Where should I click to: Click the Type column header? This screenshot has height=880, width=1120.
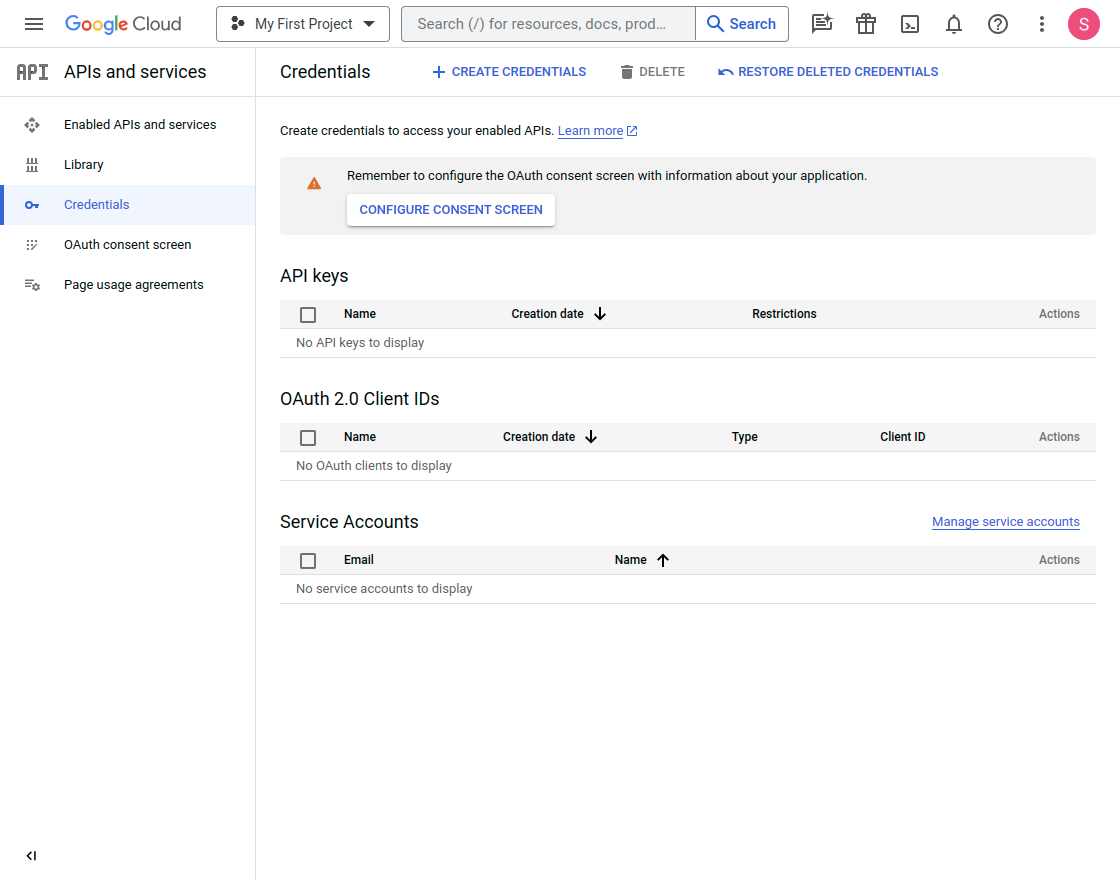[744, 437]
